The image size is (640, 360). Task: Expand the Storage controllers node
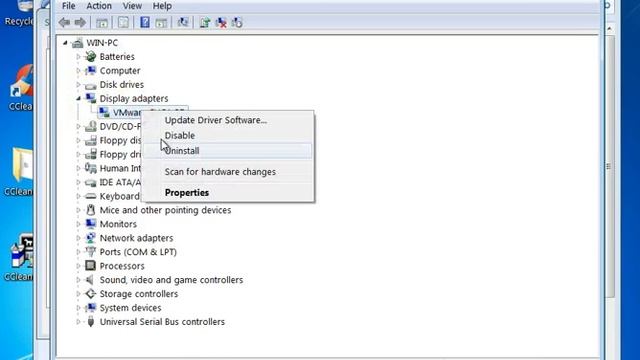click(x=78, y=293)
